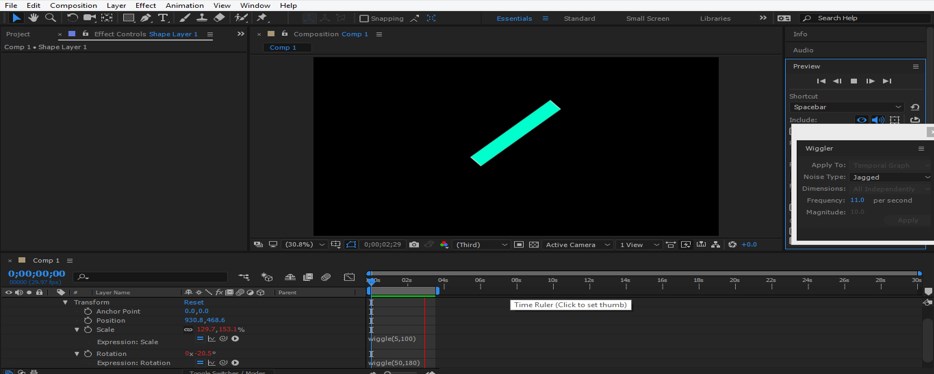This screenshot has width=934, height=374.
Task: Open the composition flowchart icon in viewer
Action: coord(716,245)
